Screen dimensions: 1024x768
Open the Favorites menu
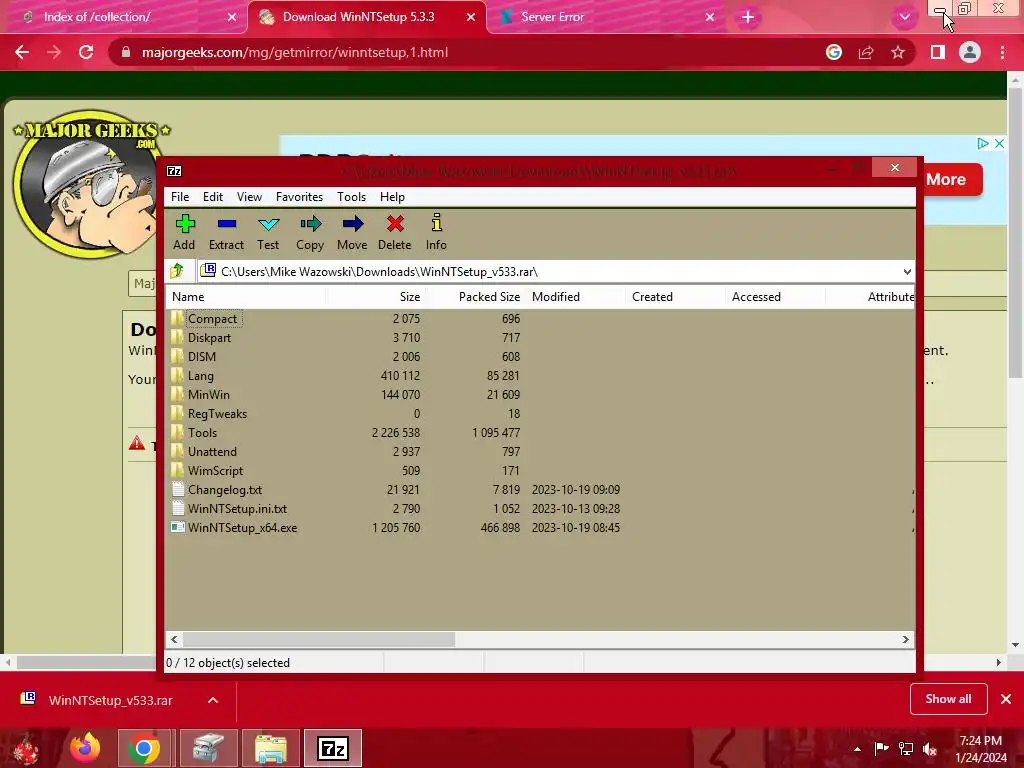299,197
